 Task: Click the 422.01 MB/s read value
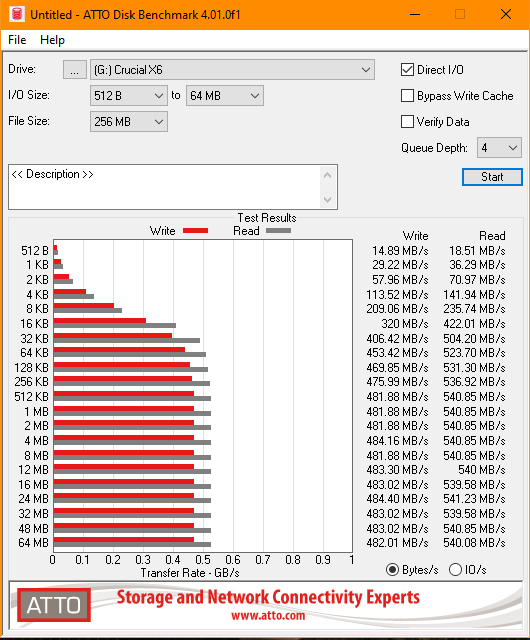(474, 324)
